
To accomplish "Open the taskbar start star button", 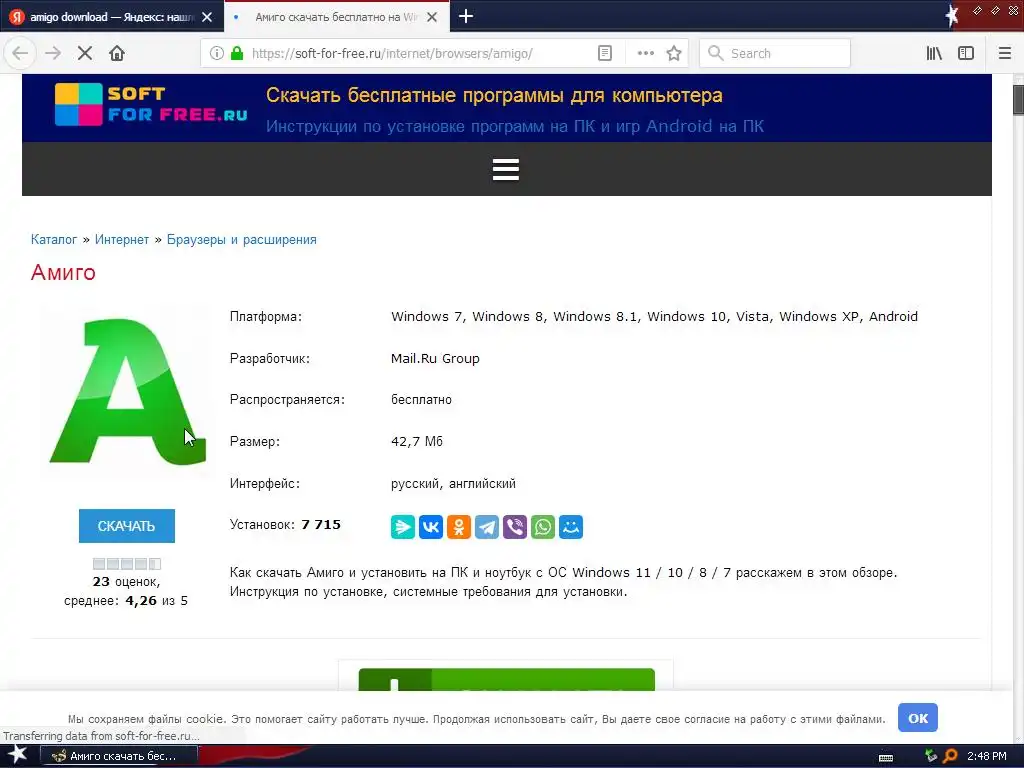I will coord(17,756).
